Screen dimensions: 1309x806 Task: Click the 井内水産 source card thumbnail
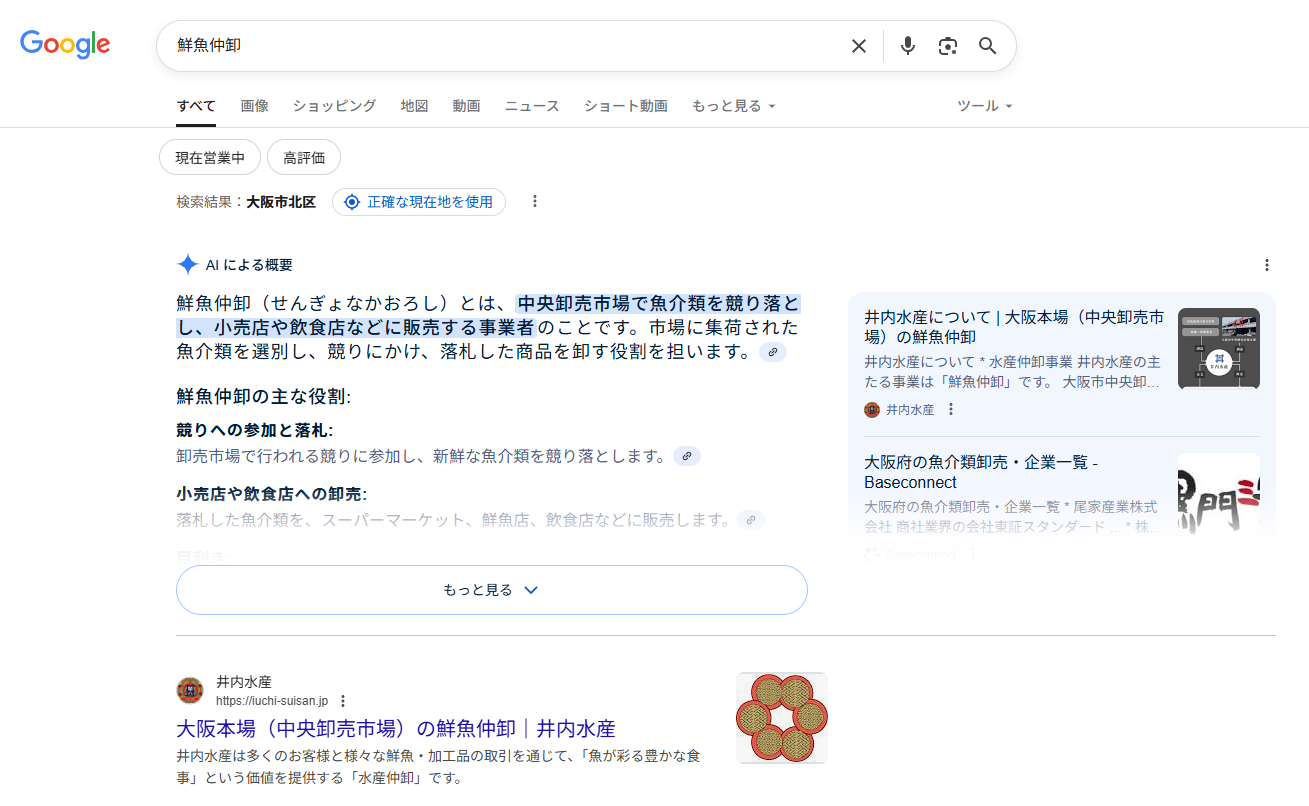point(1219,348)
